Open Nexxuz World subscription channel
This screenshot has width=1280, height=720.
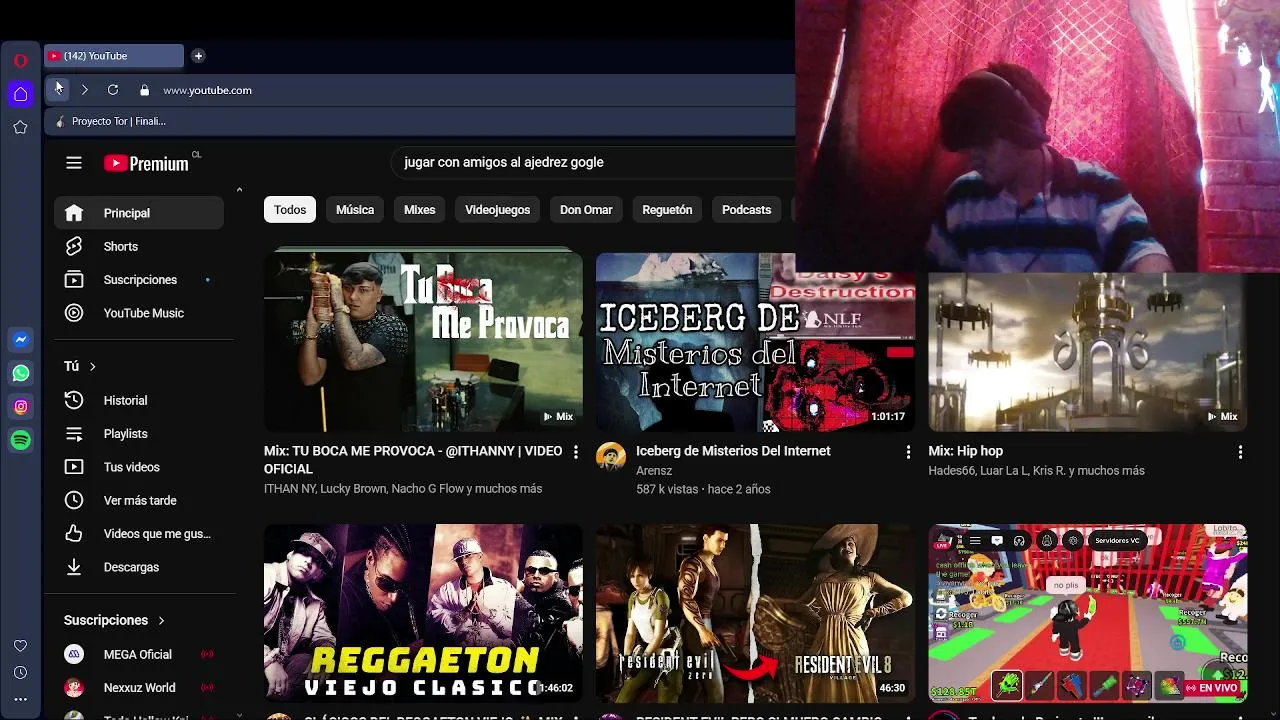[139, 688]
